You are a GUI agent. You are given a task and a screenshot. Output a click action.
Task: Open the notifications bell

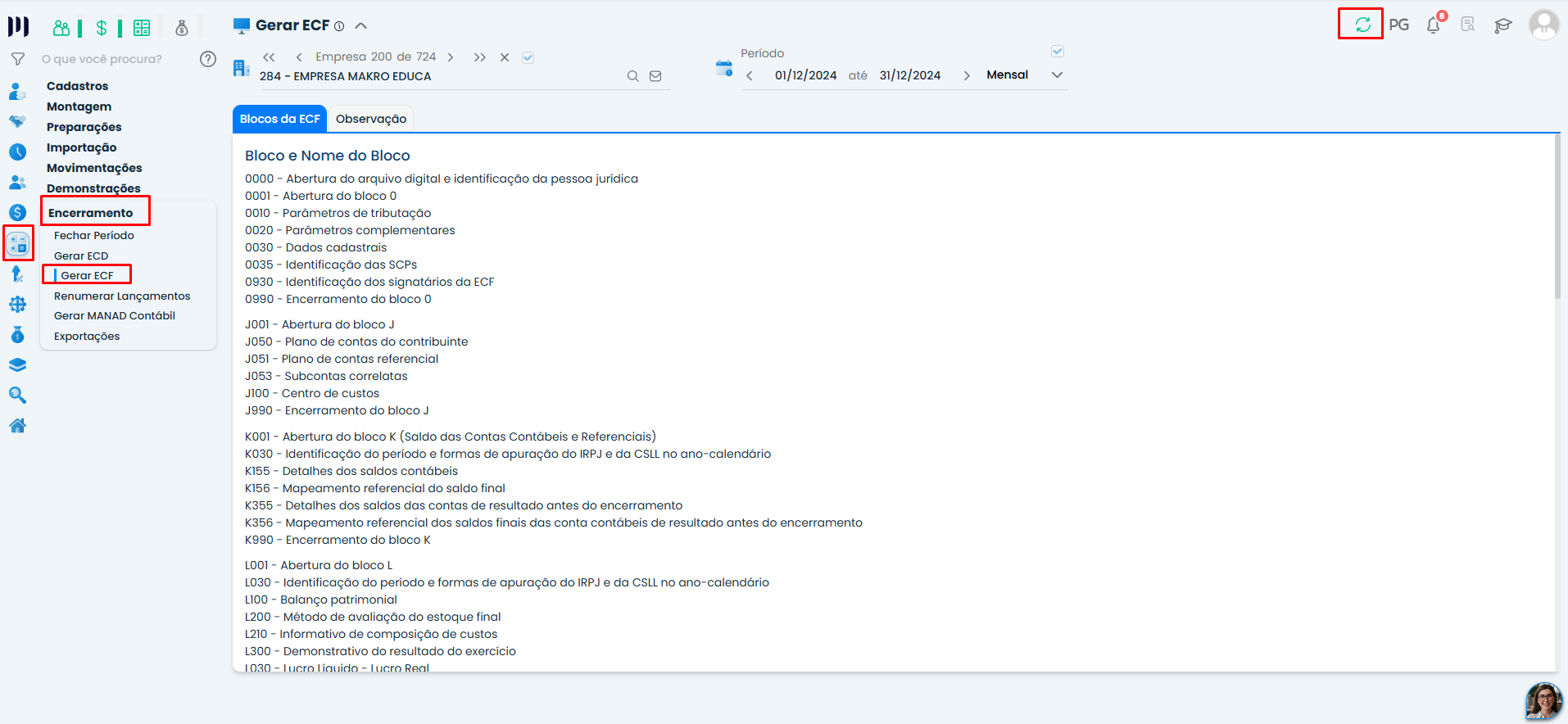click(1434, 25)
